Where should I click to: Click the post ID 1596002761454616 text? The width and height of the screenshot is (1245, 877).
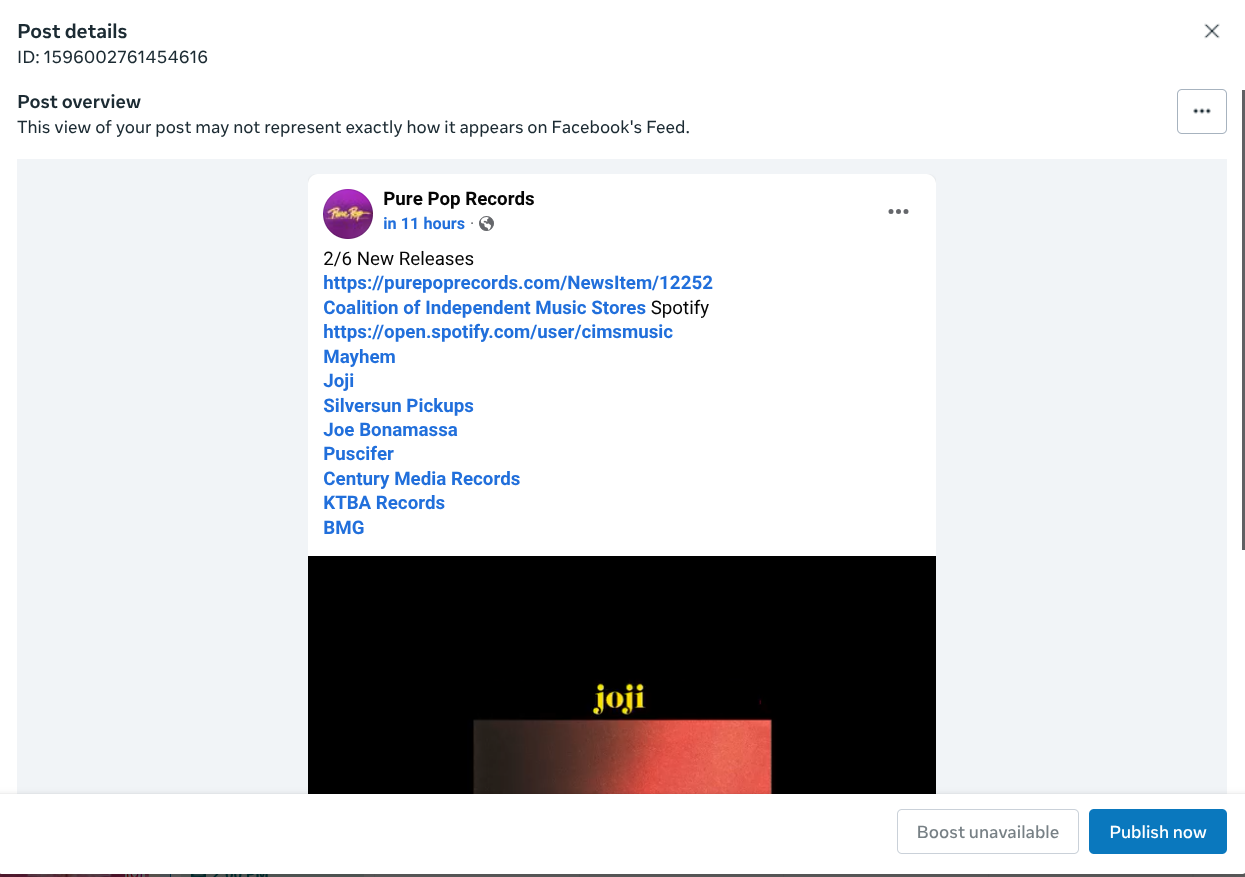tap(113, 57)
